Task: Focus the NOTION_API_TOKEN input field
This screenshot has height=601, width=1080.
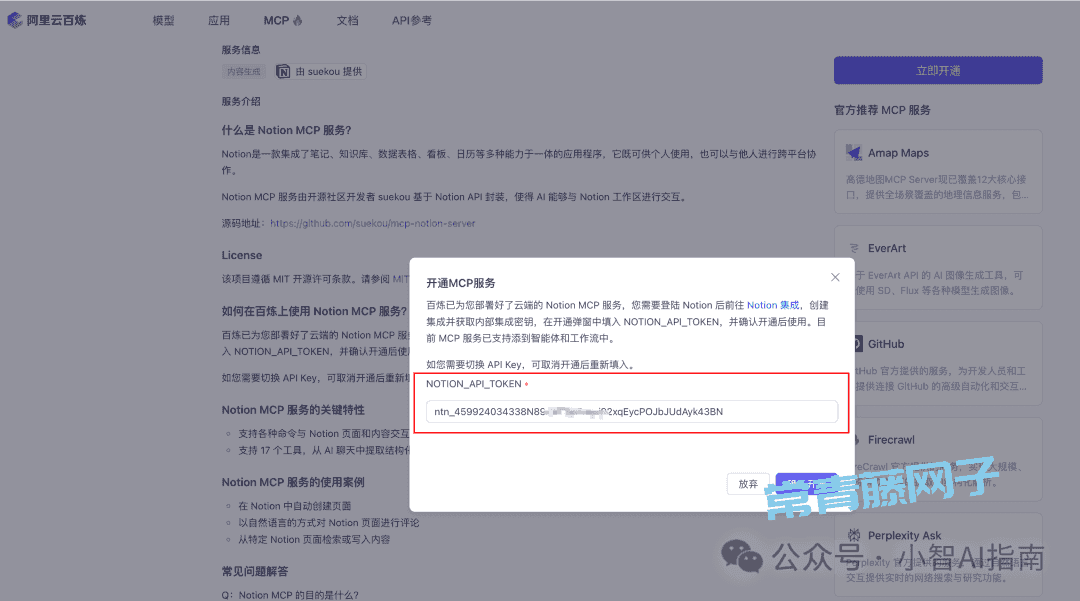Action: [x=632, y=412]
